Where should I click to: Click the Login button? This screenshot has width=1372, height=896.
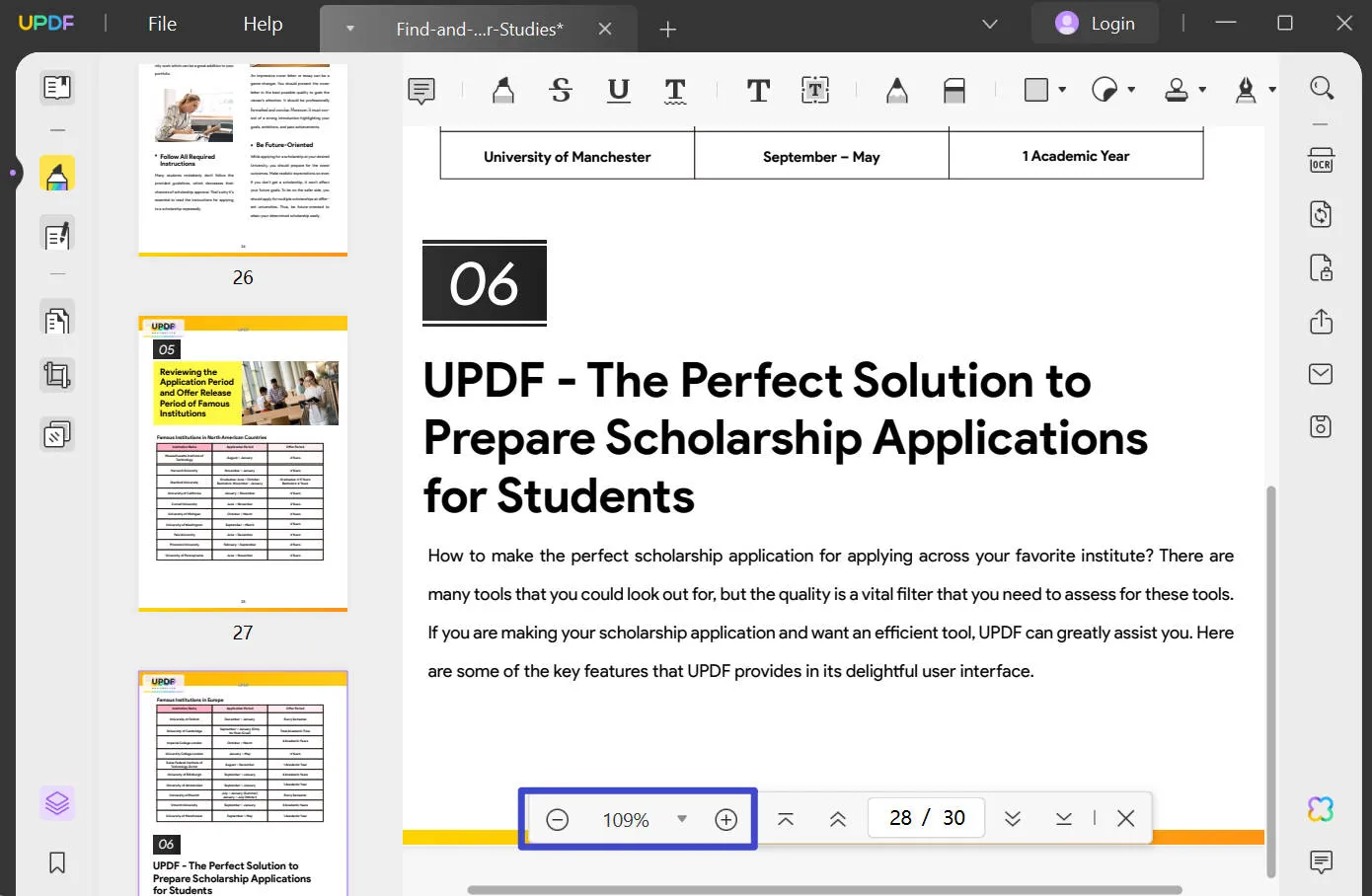tap(1095, 23)
